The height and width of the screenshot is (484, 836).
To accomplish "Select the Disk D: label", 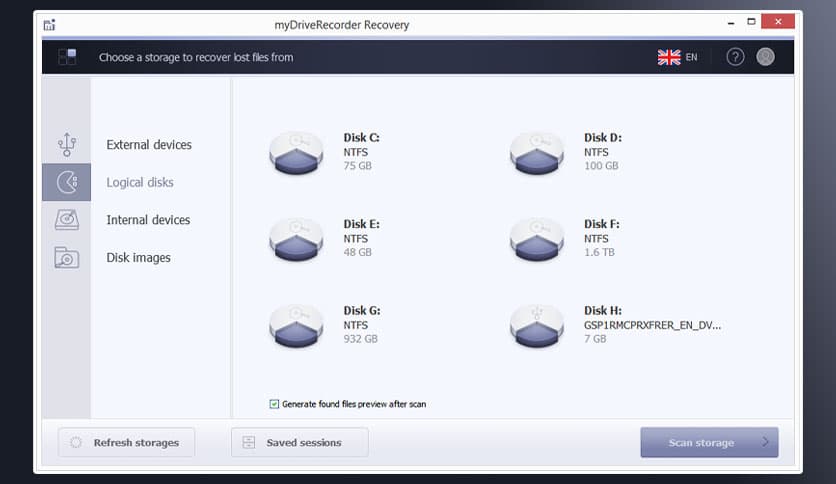I will point(603,138).
